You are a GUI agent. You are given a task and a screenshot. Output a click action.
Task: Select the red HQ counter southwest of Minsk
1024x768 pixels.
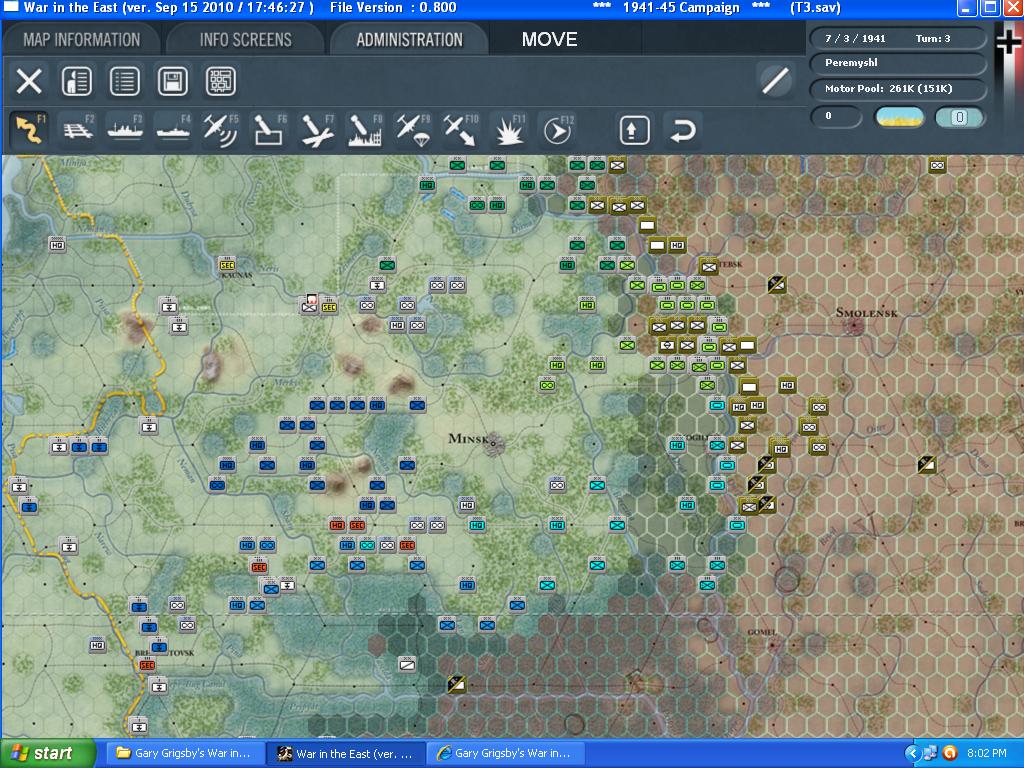tap(337, 524)
